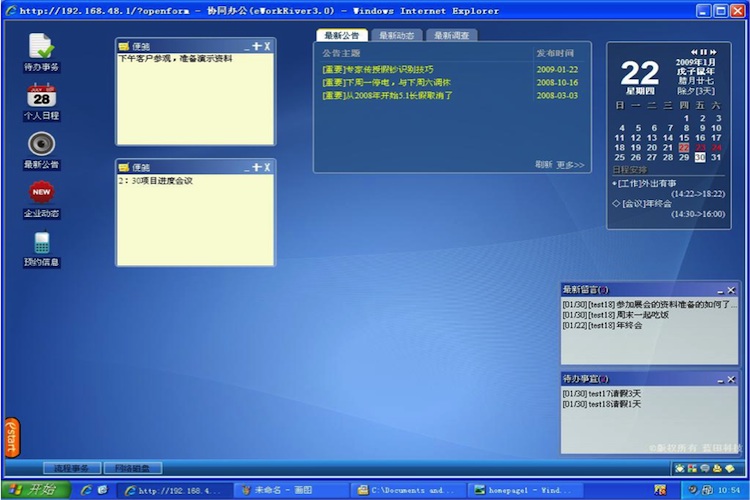The height and width of the screenshot is (500, 750).
Task: Close the 2:30项目进度会议 sticky note
Action: [267, 167]
